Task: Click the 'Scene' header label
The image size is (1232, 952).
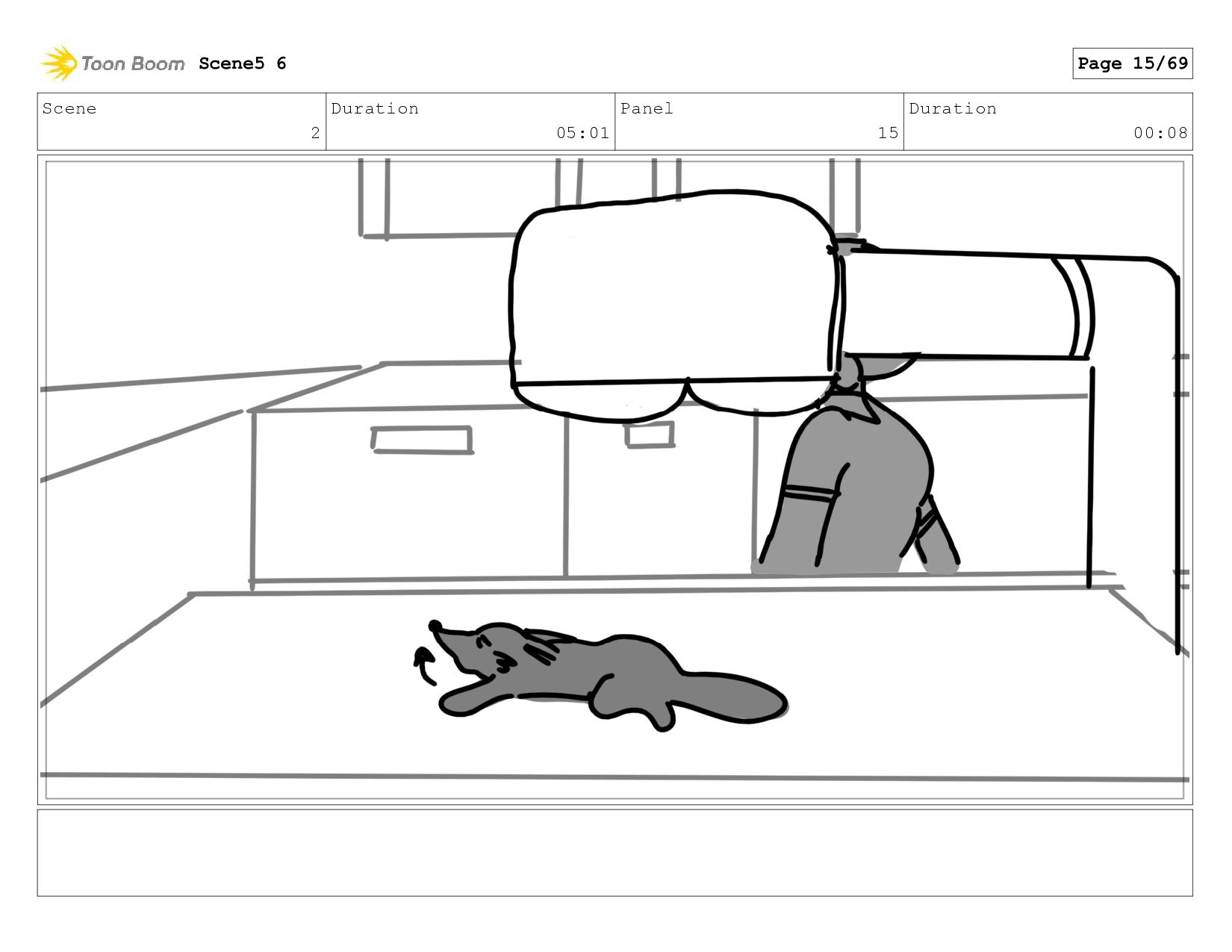Action: tap(69, 108)
